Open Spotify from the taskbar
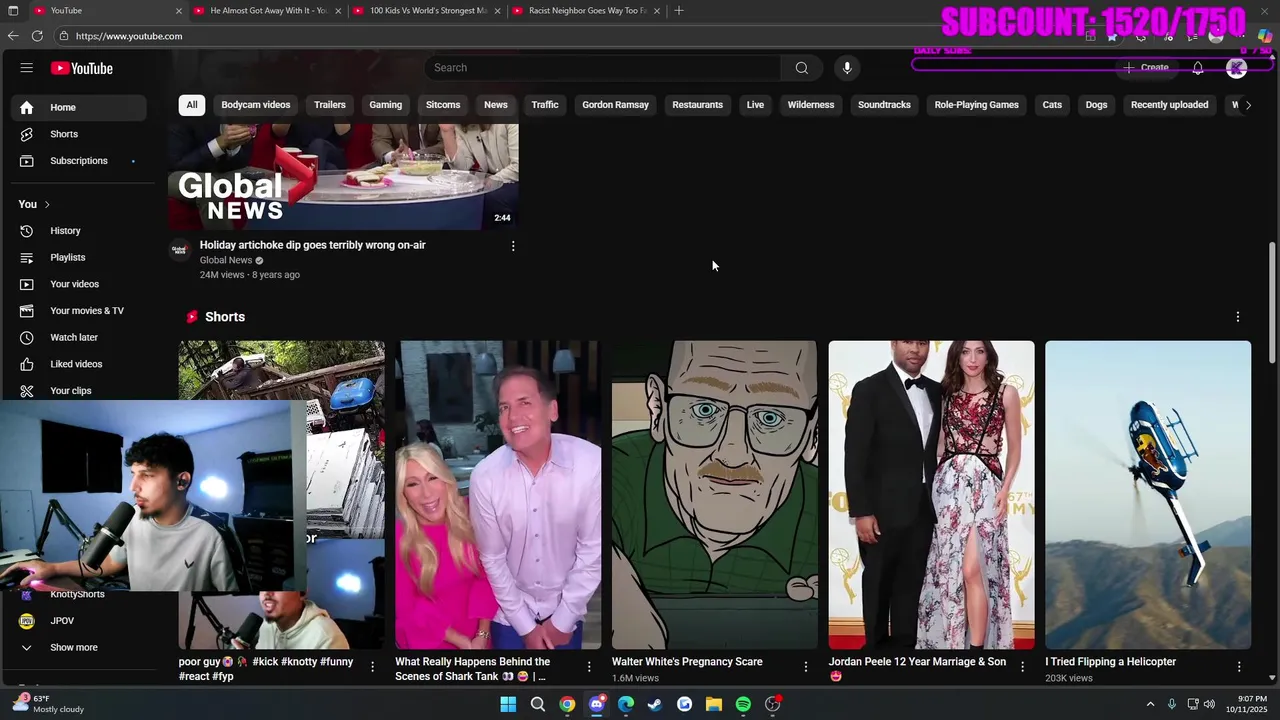Viewport: 1280px width, 720px height. tap(743, 705)
